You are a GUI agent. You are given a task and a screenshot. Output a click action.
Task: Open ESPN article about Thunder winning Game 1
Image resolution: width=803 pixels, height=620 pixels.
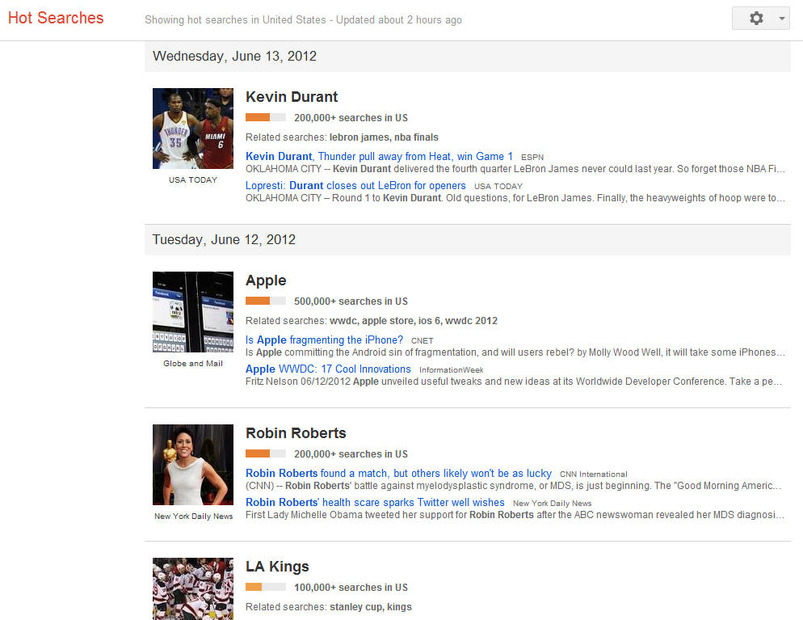pos(379,156)
